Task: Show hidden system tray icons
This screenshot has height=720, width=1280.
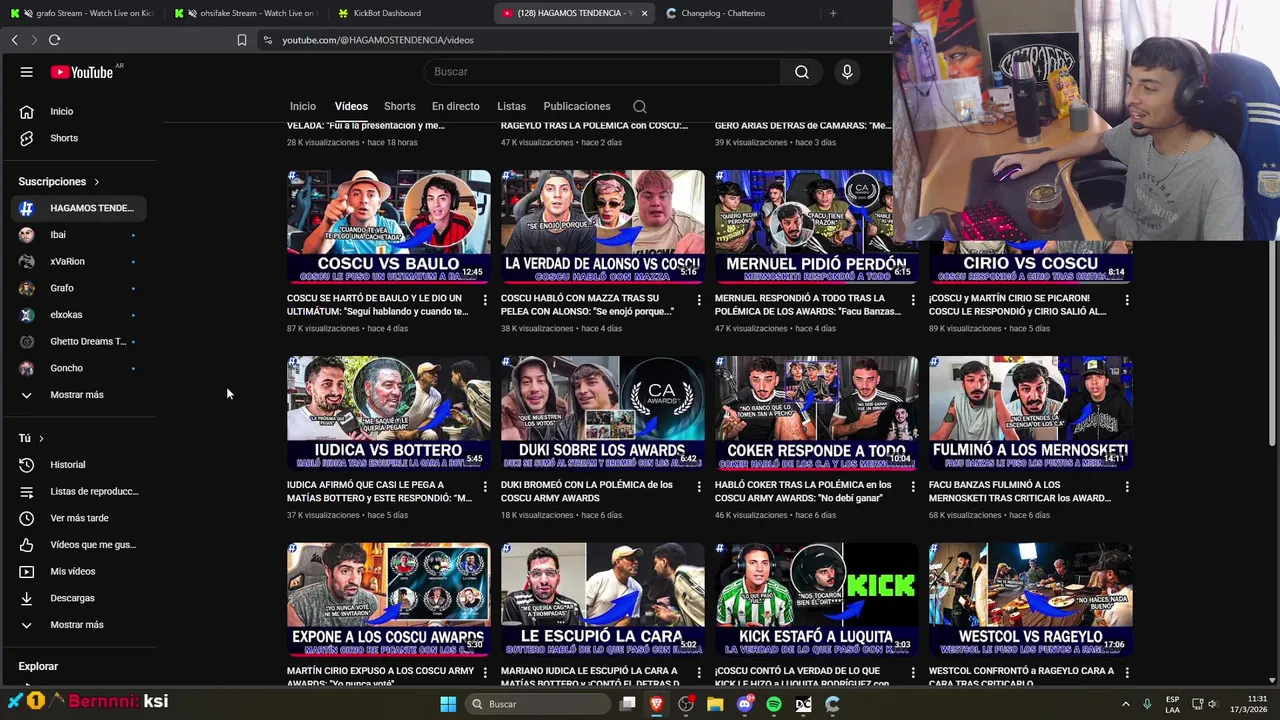Action: pos(1125,704)
